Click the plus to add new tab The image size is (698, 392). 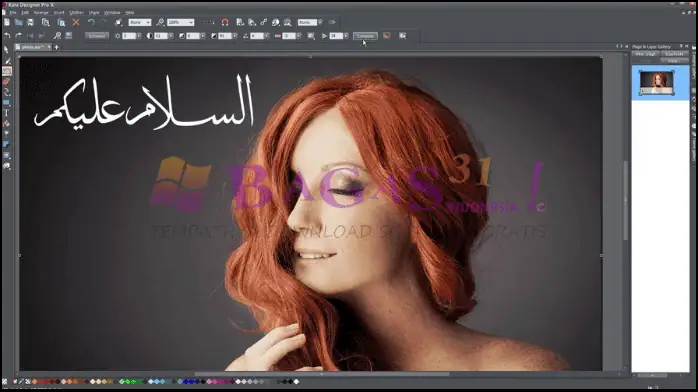pos(57,47)
